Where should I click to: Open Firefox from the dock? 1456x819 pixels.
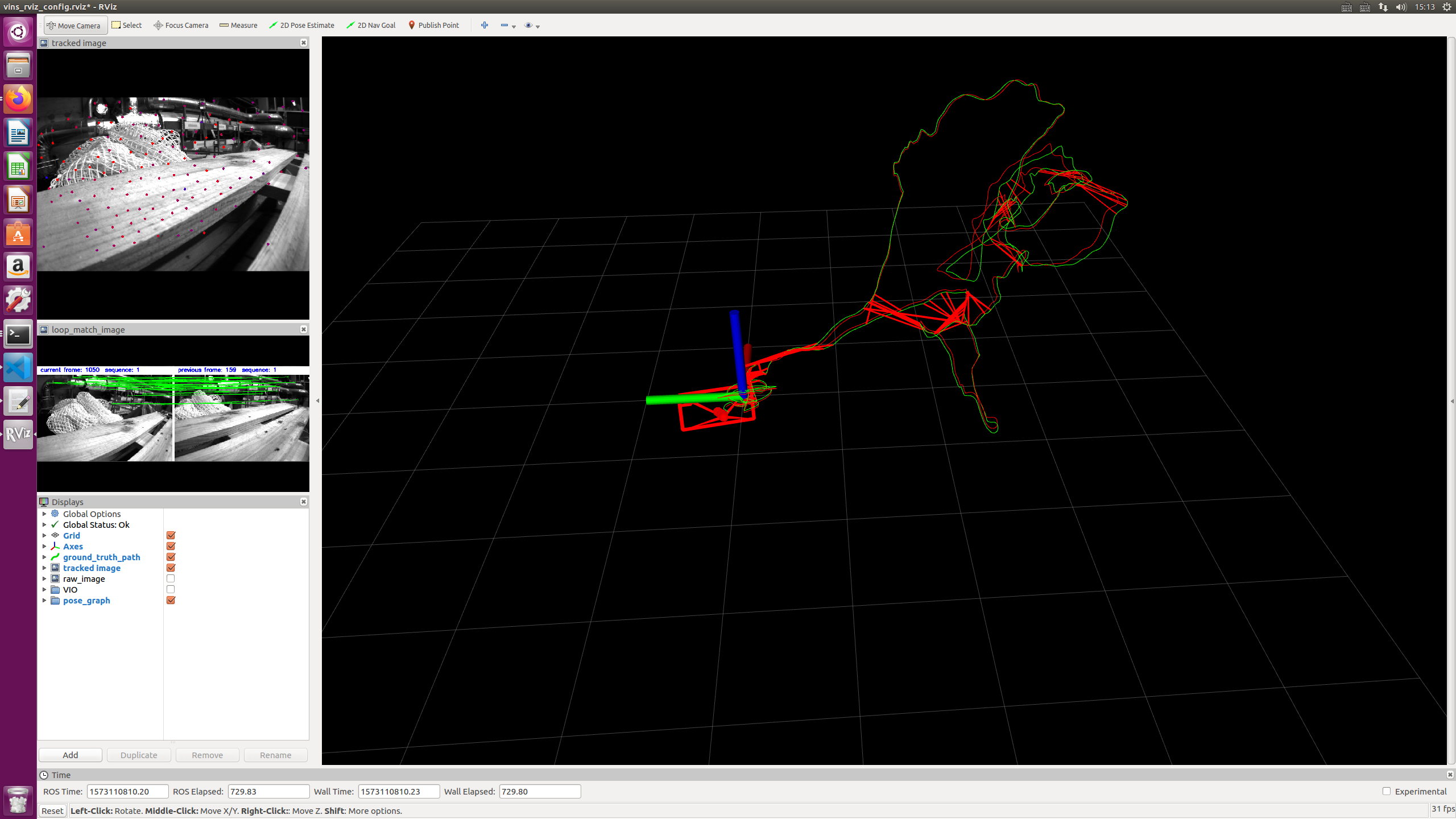18,99
